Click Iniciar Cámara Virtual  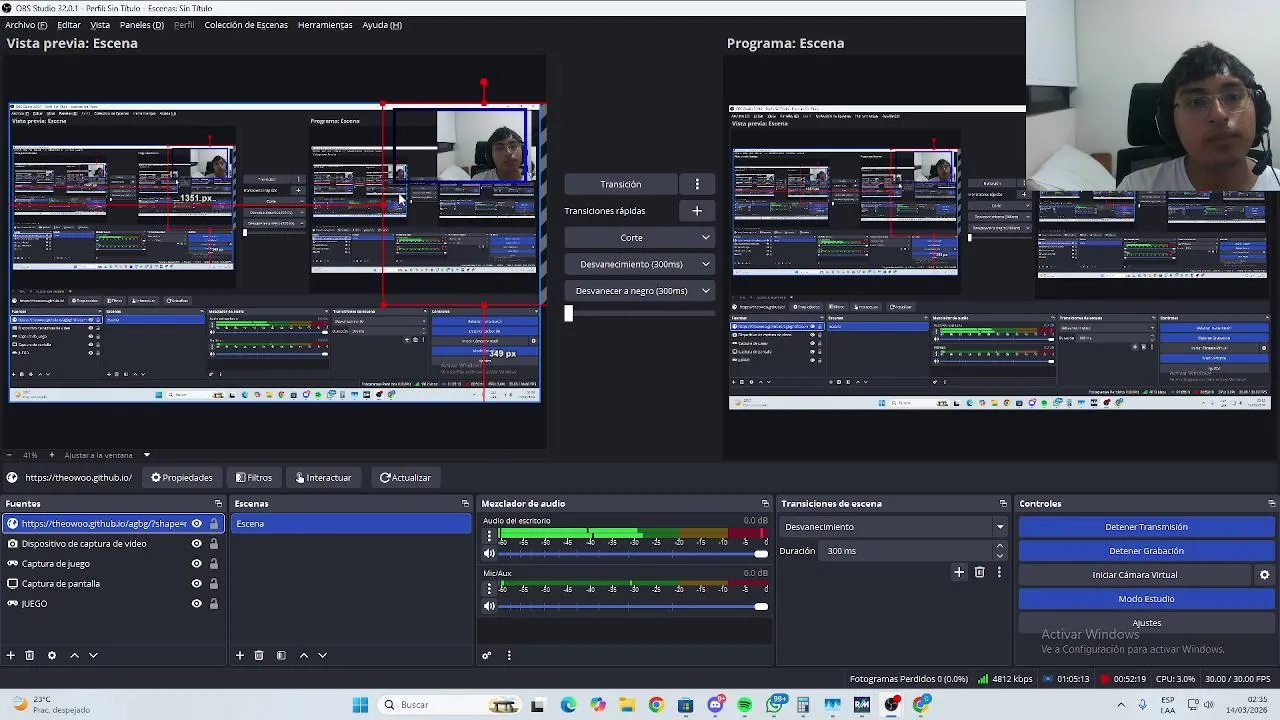click(x=1135, y=575)
